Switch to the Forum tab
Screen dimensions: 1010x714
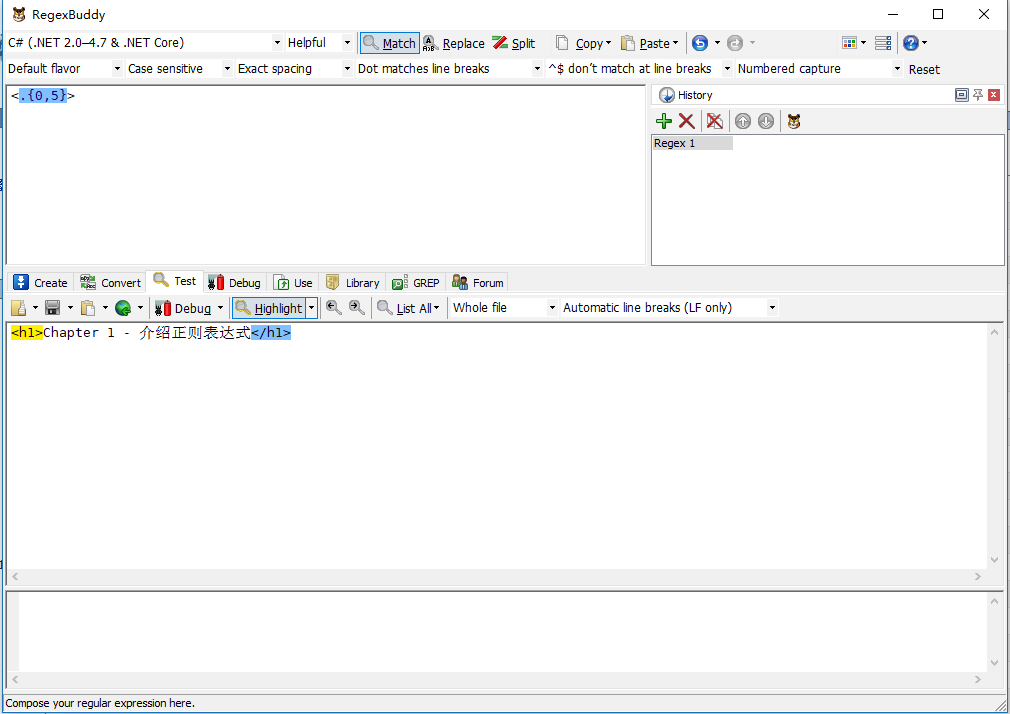(x=477, y=282)
